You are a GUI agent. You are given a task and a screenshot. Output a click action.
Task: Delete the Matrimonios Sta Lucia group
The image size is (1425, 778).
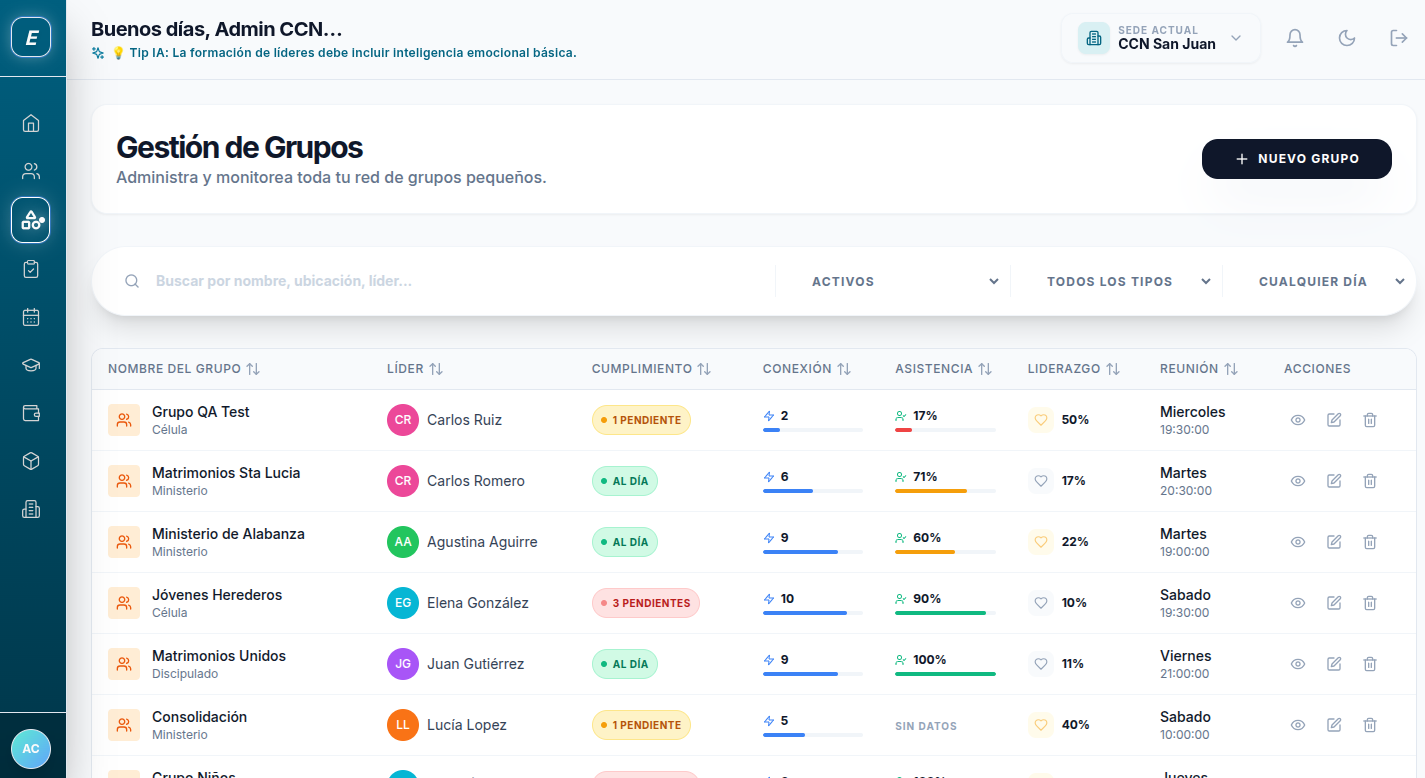pos(1370,481)
